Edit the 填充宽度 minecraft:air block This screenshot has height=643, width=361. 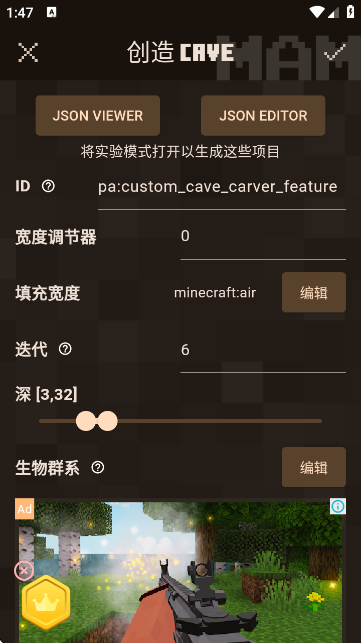(x=314, y=292)
